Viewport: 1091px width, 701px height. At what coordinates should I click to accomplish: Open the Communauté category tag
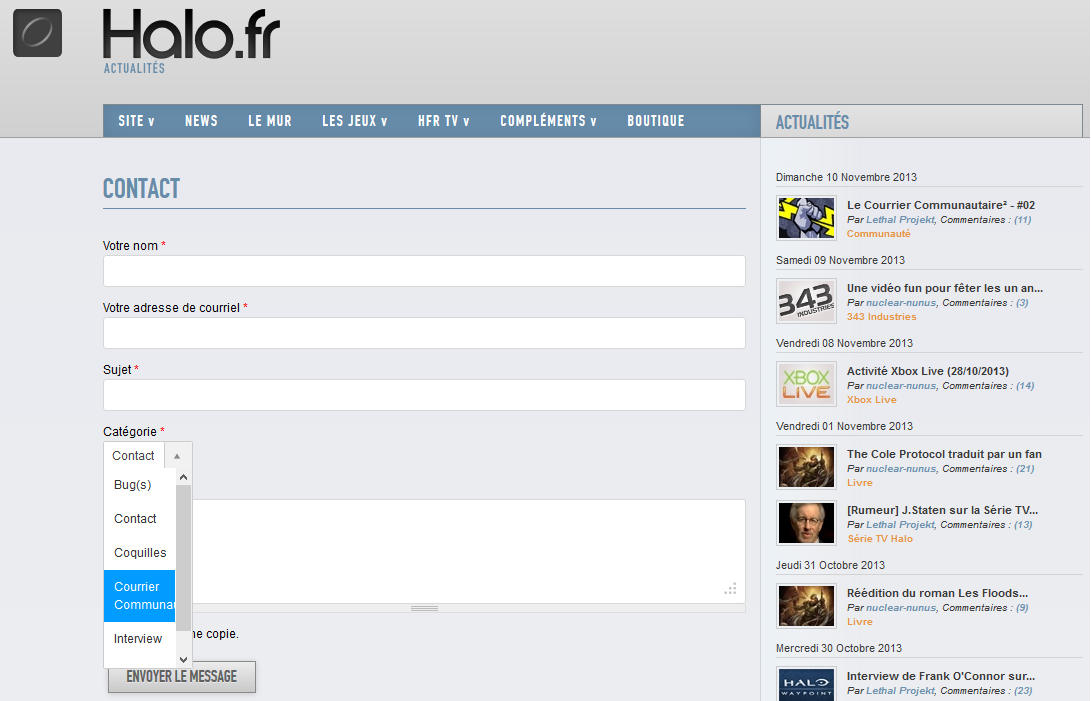878,234
